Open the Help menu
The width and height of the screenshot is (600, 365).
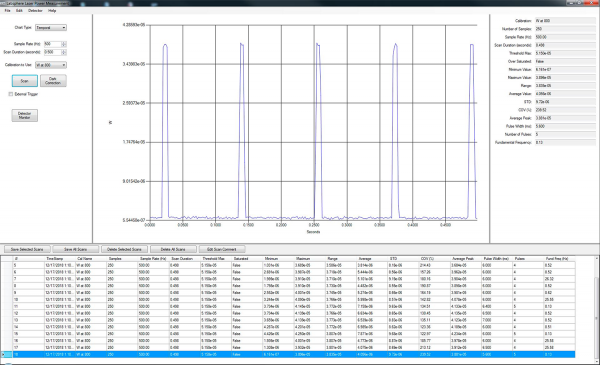pyautogui.click(x=52, y=11)
